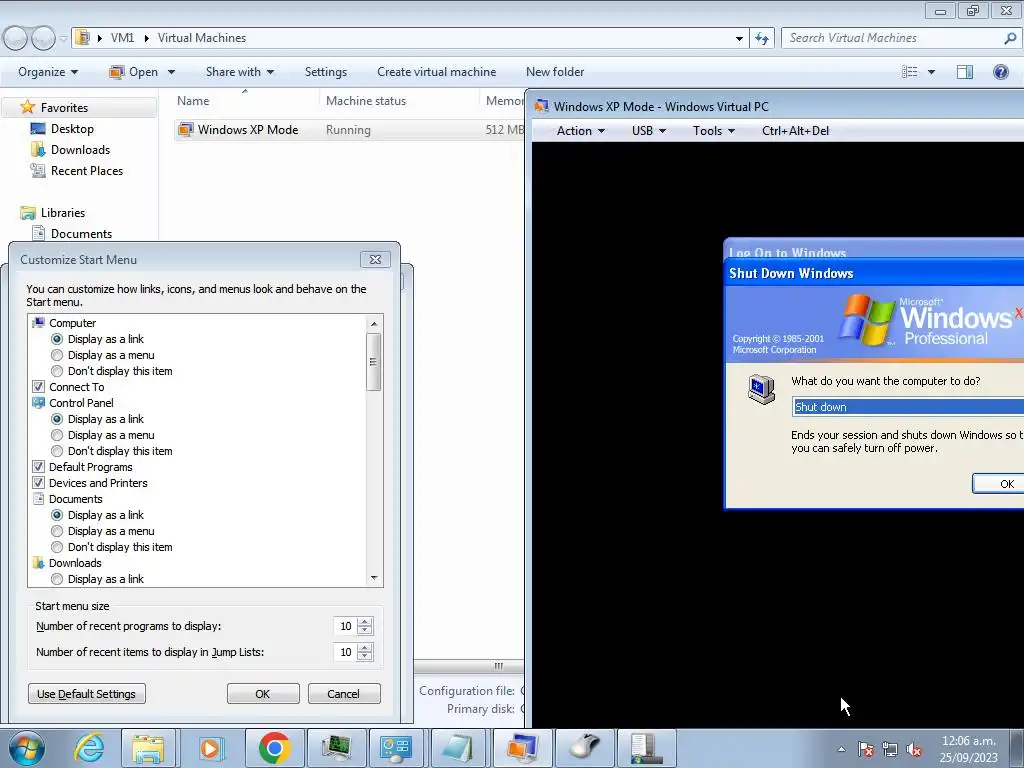The image size is (1024, 768).
Task: Select Desktop under Favorites
Action: coord(72,129)
